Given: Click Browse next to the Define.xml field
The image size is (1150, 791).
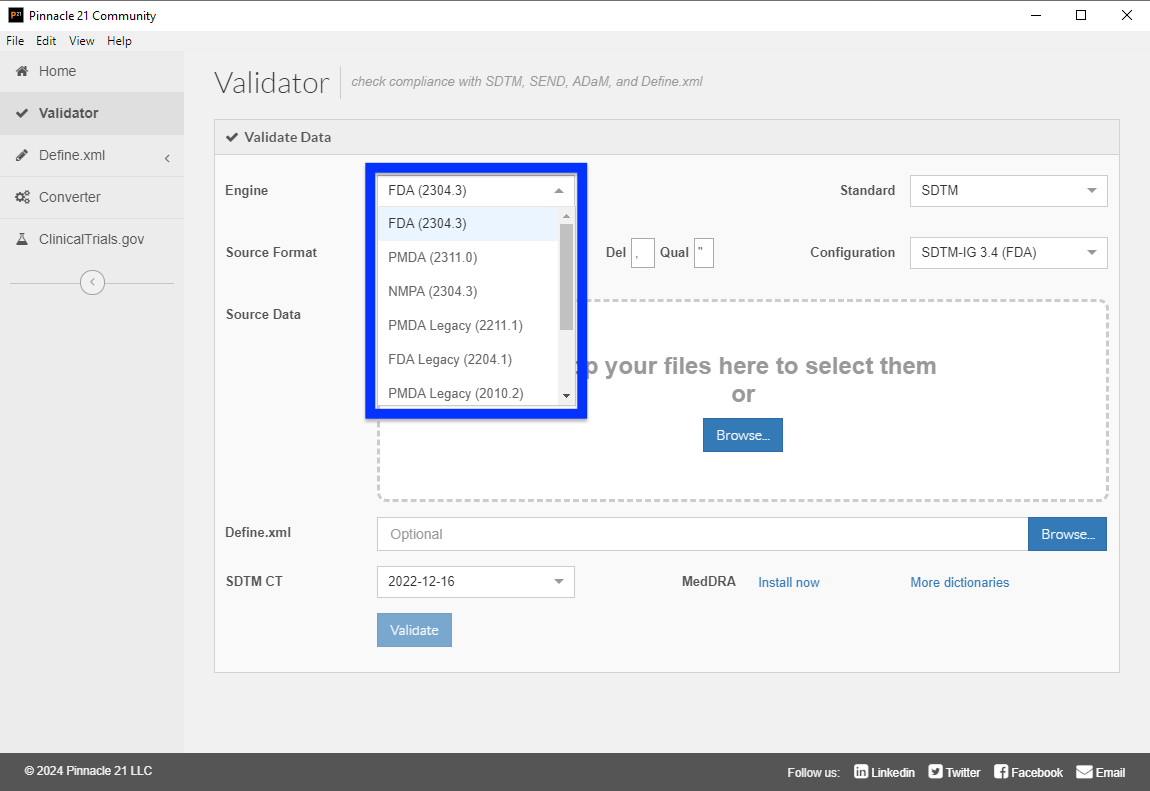Looking at the screenshot, I should pyautogui.click(x=1068, y=534).
